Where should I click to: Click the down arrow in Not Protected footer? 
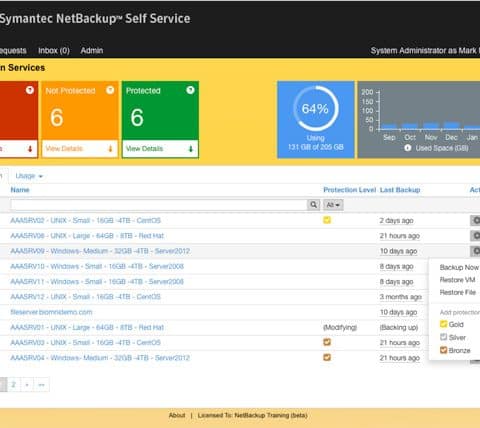[x=110, y=149]
